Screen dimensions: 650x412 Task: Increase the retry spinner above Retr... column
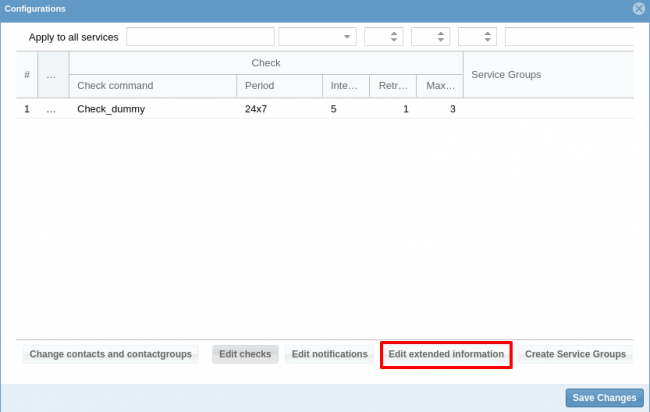pos(442,33)
